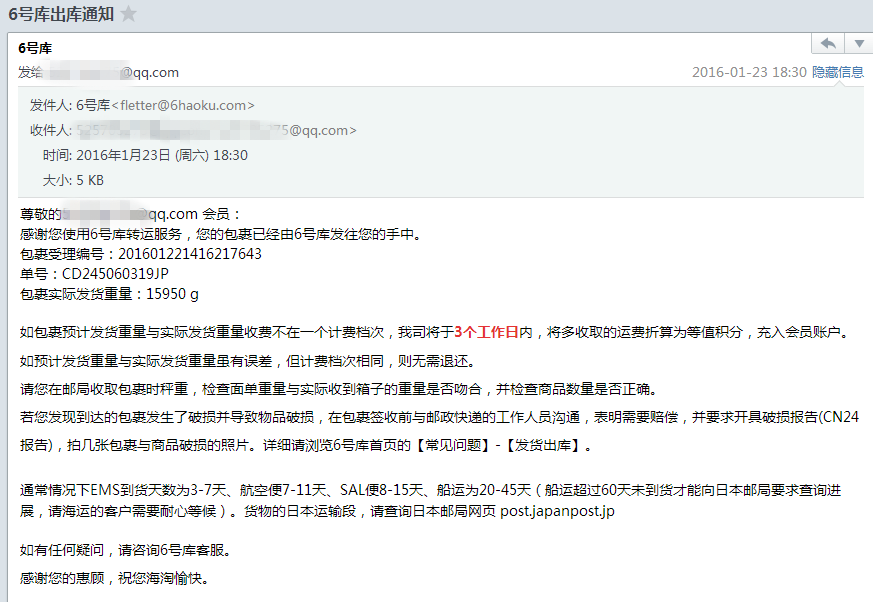Open the more actions dropdown beside reply
The height and width of the screenshot is (602, 873).
[859, 43]
